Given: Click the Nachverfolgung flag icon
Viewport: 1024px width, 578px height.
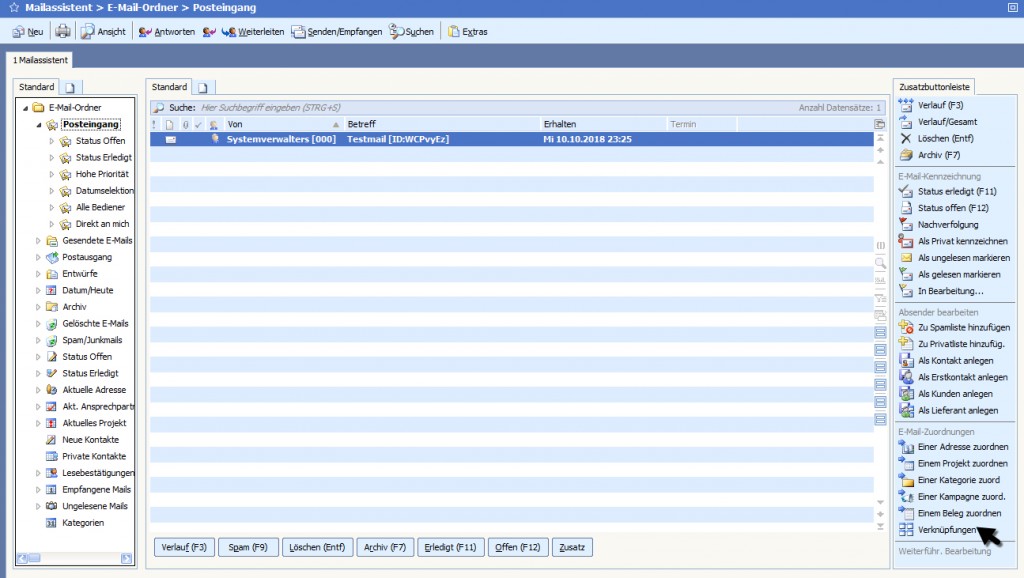Looking at the screenshot, I should pyautogui.click(x=906, y=225).
